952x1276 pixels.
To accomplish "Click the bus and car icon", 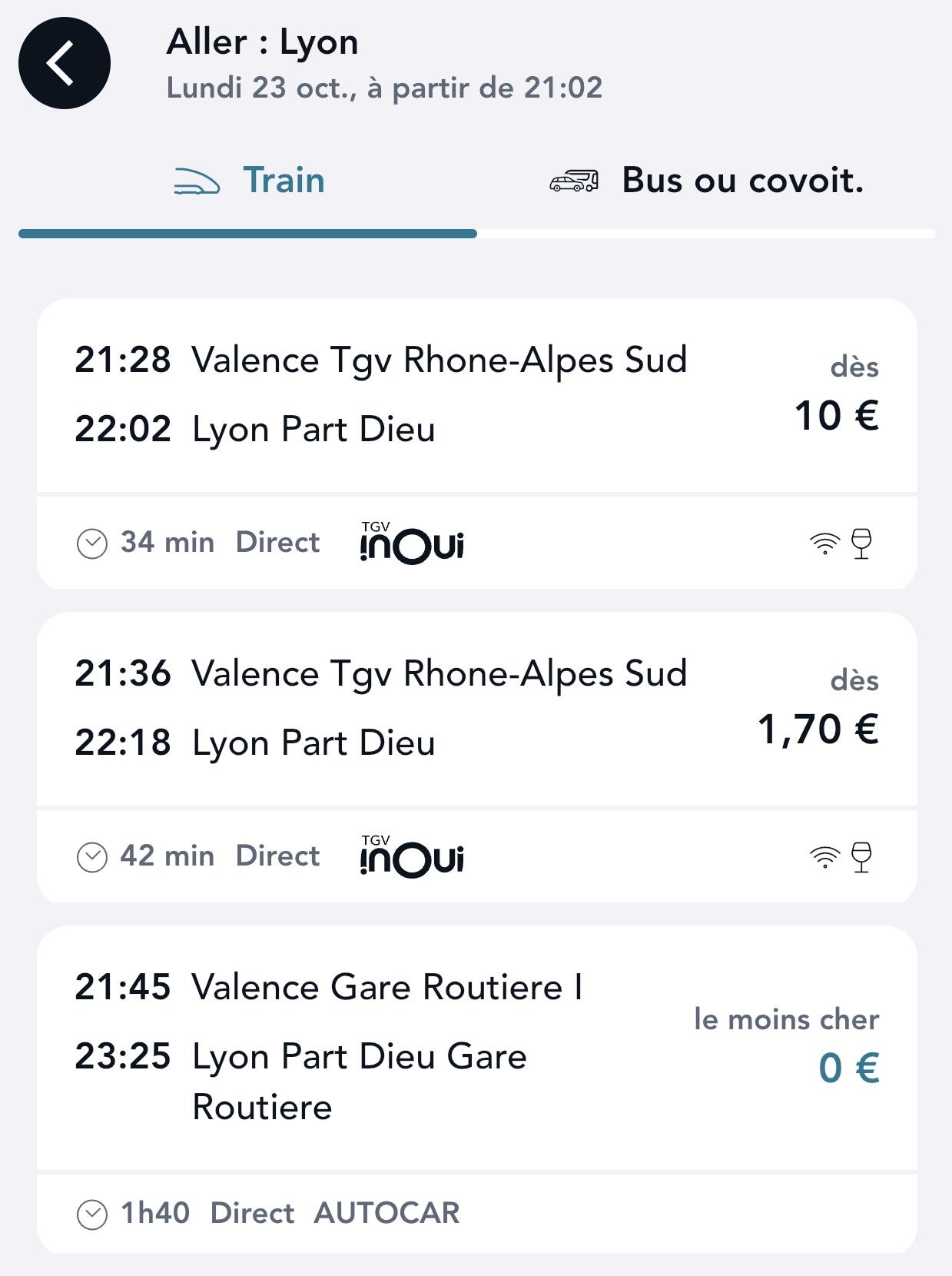I will [574, 181].
